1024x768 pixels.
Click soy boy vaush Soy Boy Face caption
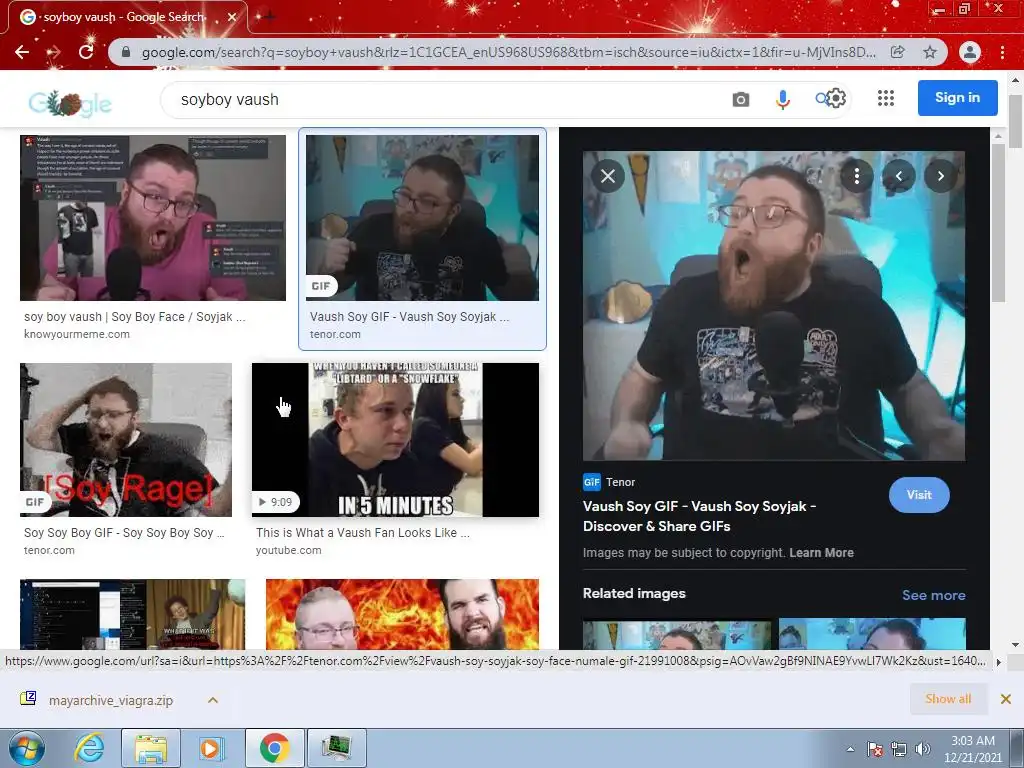click(135, 317)
